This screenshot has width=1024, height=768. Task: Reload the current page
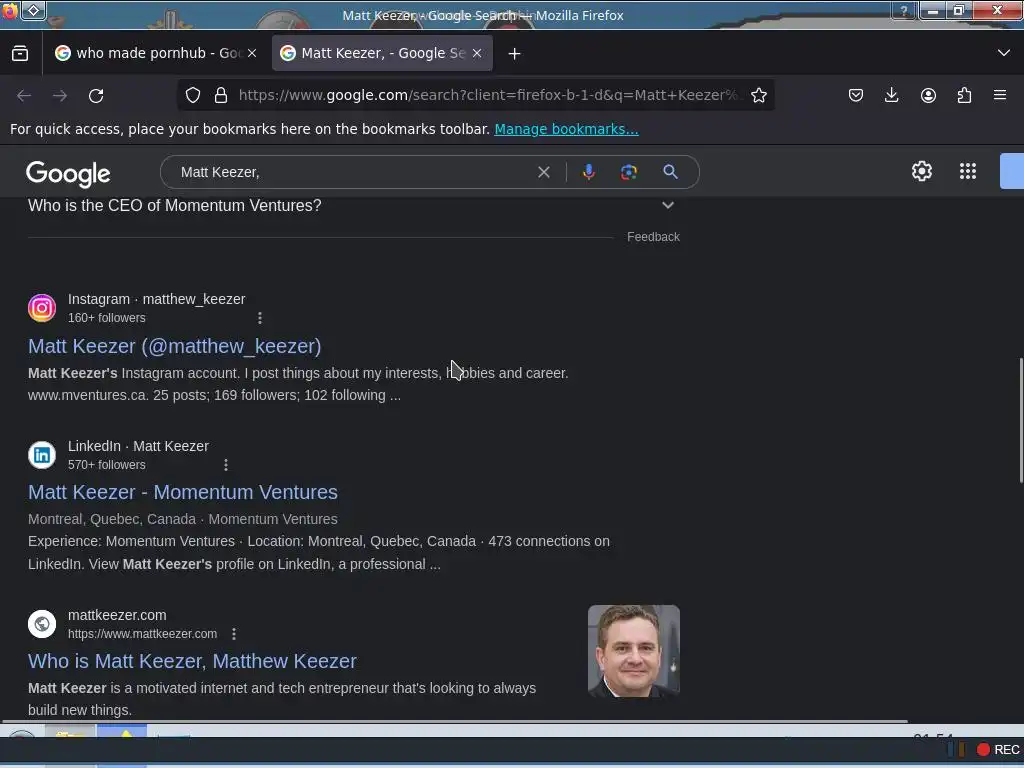point(96,96)
